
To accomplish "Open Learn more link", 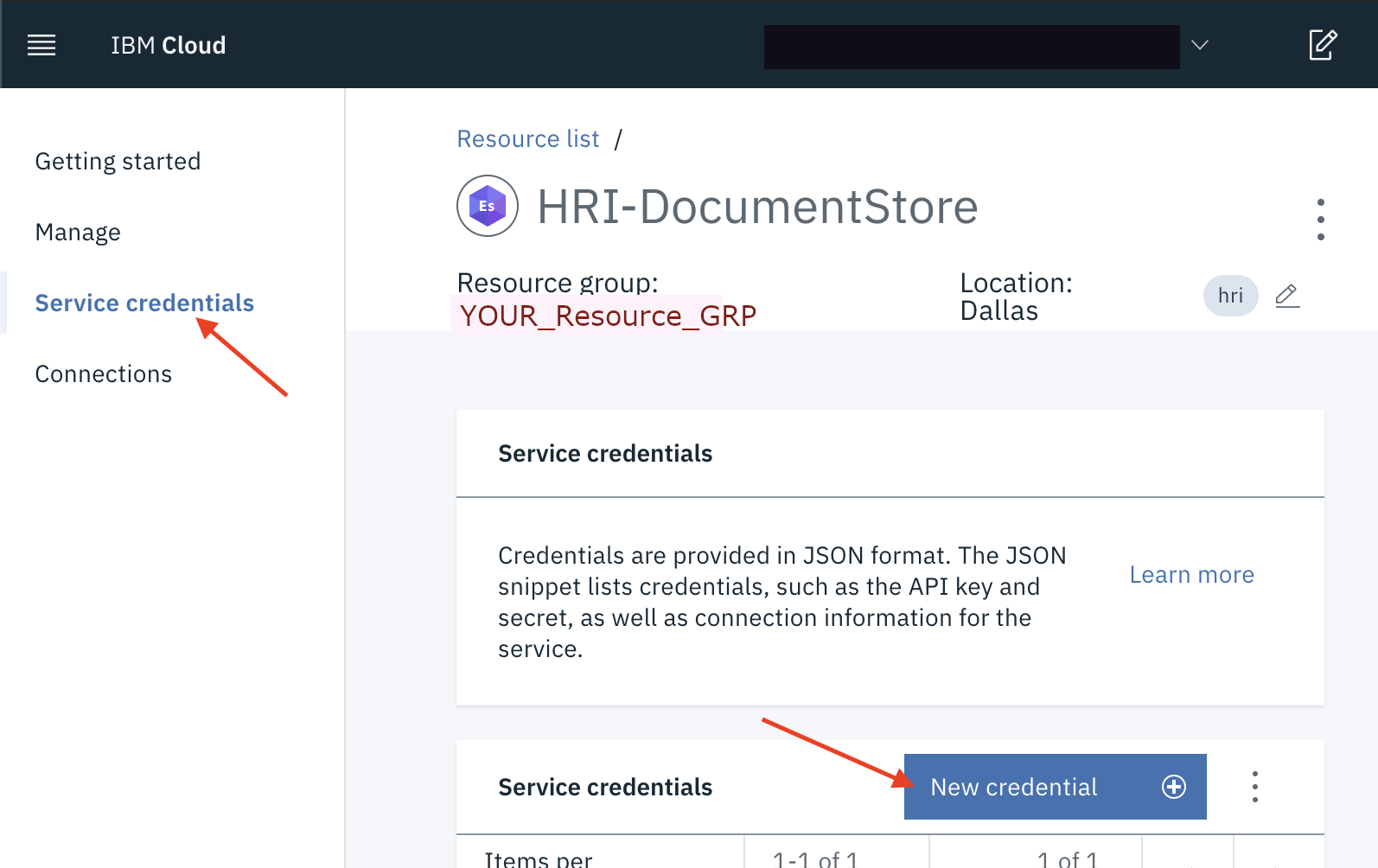I will click(x=1191, y=575).
